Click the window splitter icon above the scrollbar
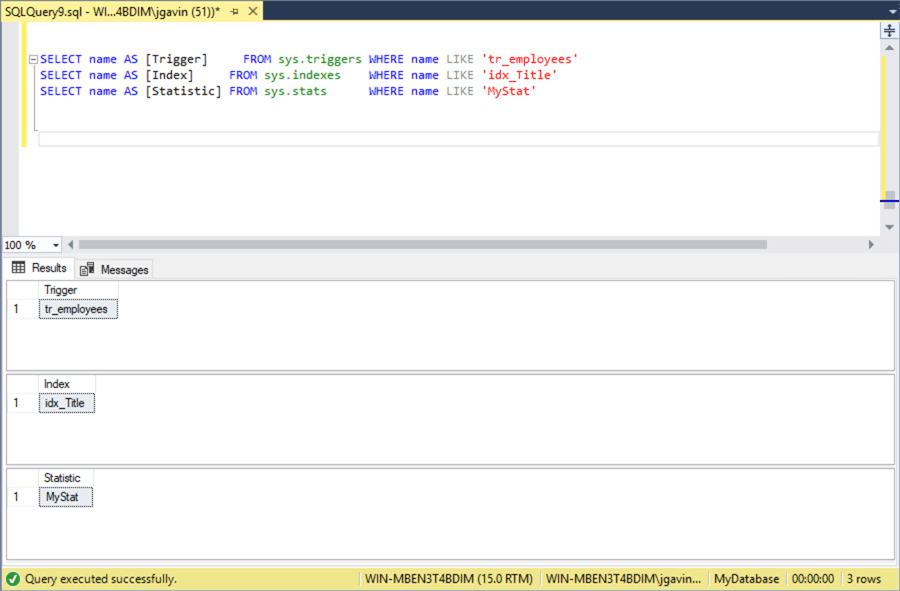The width and height of the screenshot is (900, 591). (889, 31)
